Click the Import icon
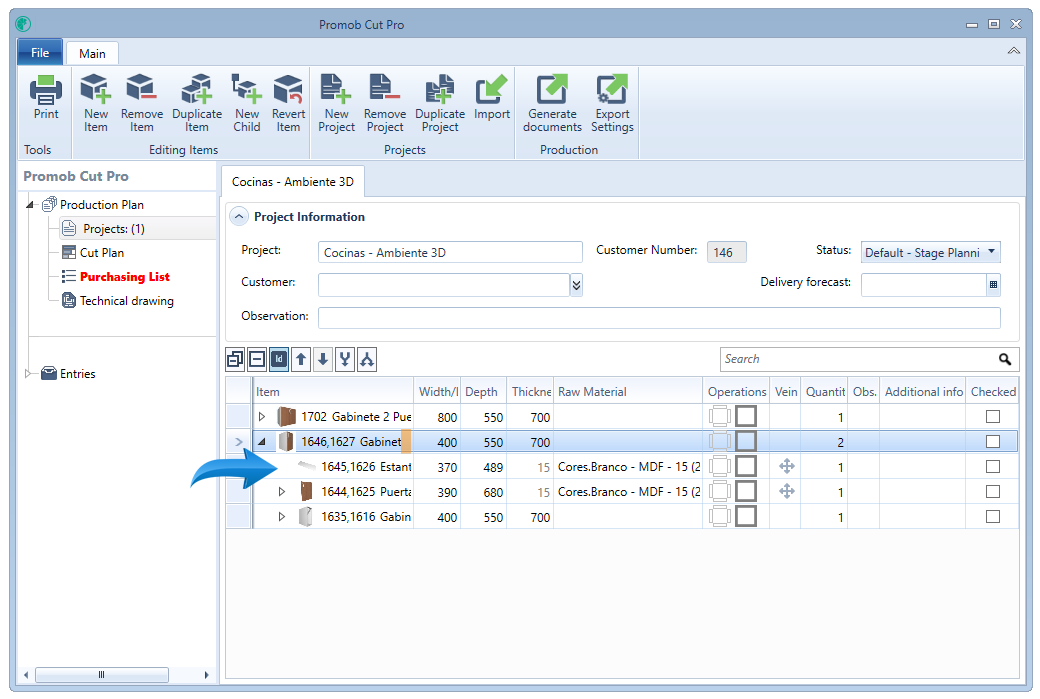1040x699 pixels. [491, 89]
